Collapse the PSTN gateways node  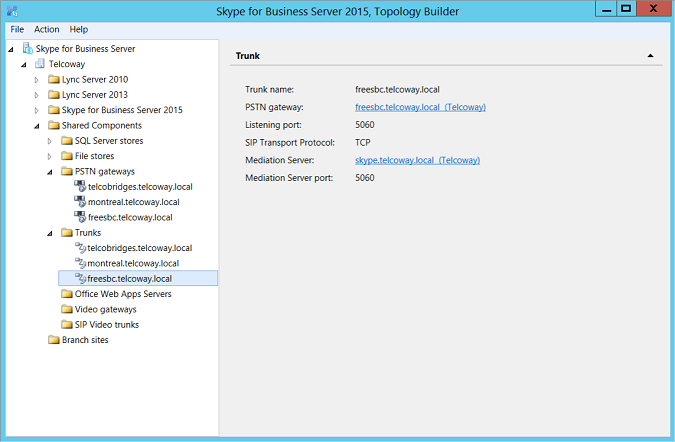[50, 172]
